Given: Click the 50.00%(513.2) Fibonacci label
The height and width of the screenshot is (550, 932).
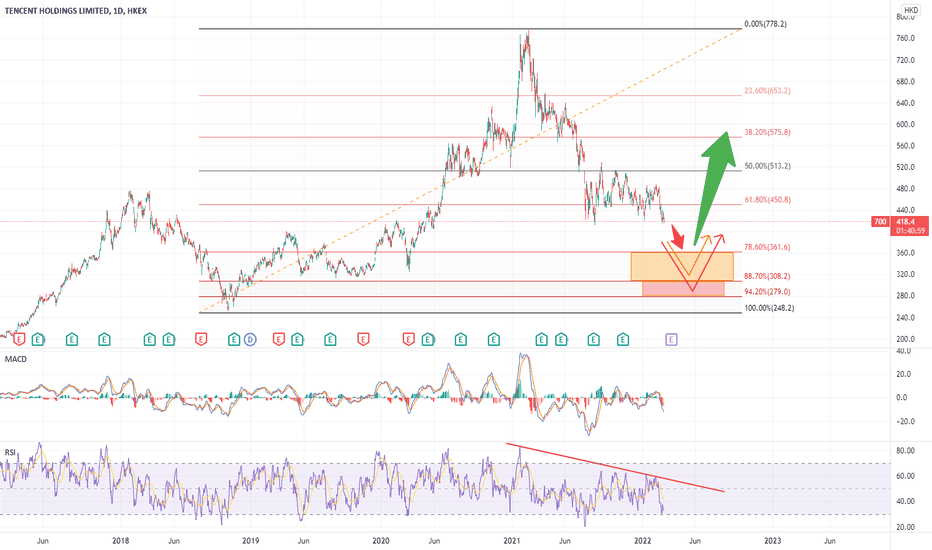Looking at the screenshot, I should click(x=767, y=166).
